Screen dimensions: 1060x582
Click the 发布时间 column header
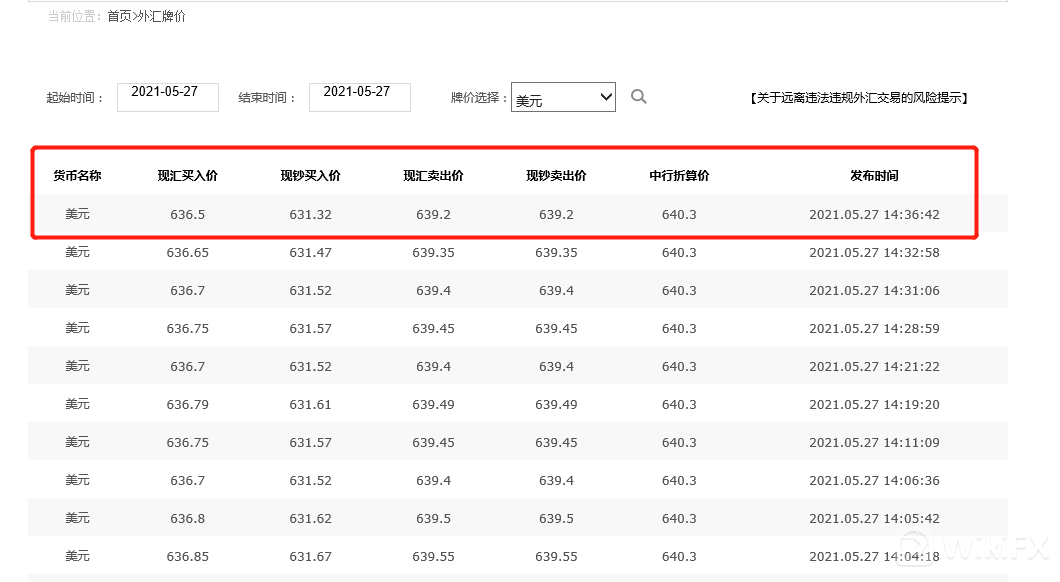click(874, 176)
